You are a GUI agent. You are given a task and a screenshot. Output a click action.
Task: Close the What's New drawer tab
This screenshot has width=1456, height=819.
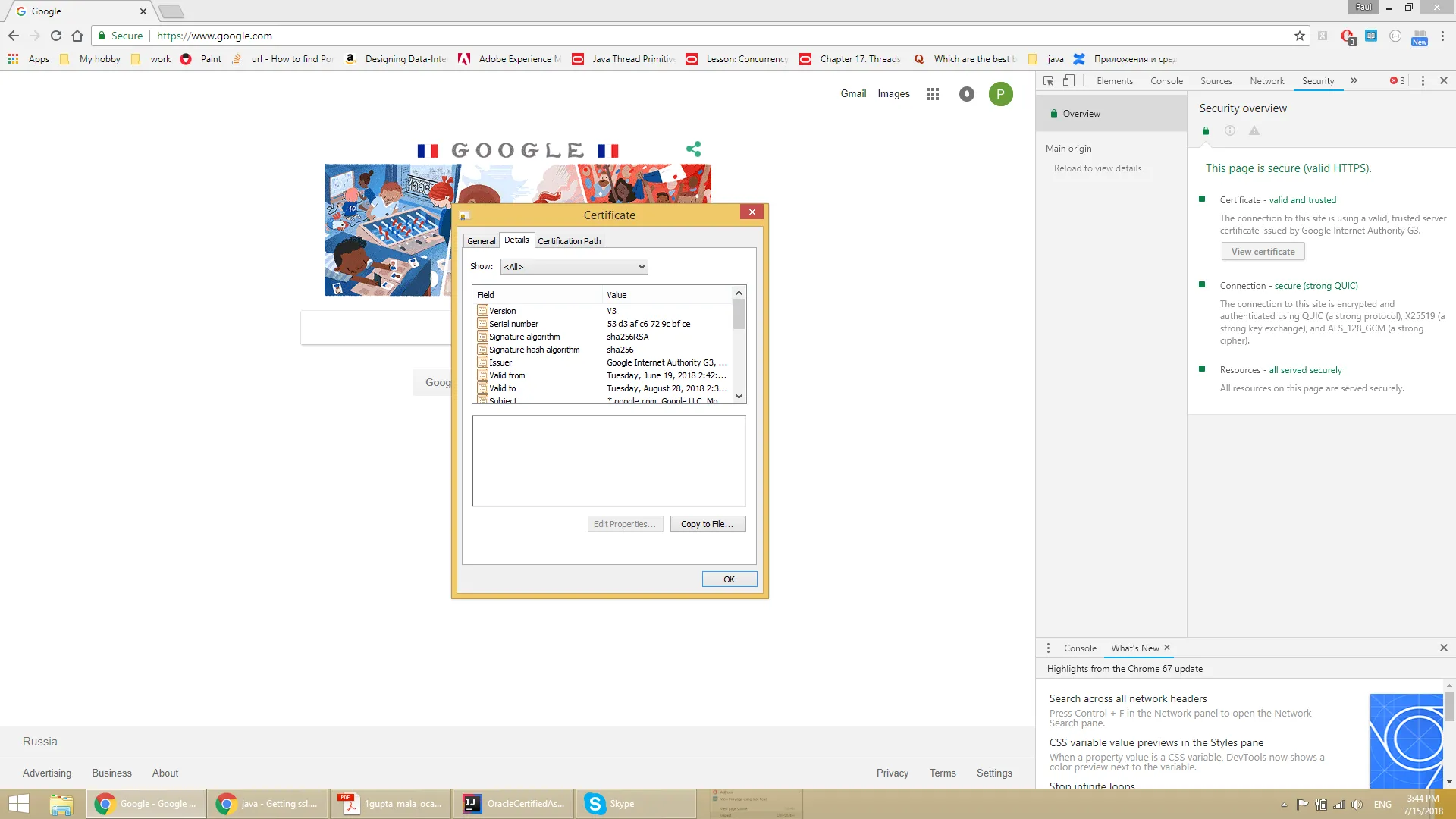coord(1167,648)
